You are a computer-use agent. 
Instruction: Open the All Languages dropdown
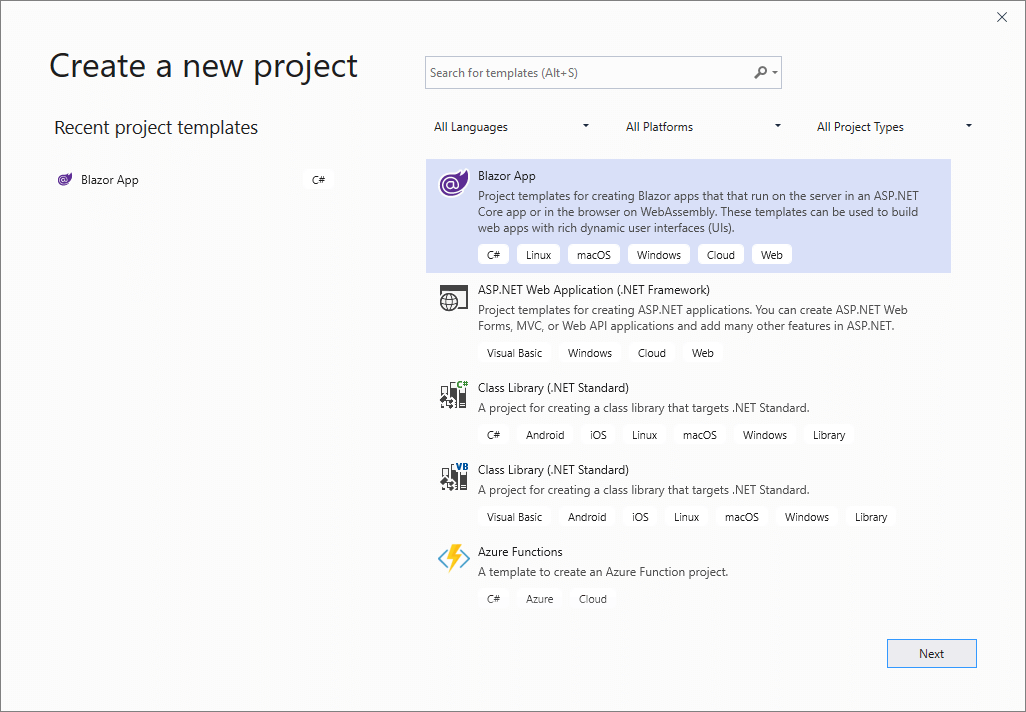point(511,127)
